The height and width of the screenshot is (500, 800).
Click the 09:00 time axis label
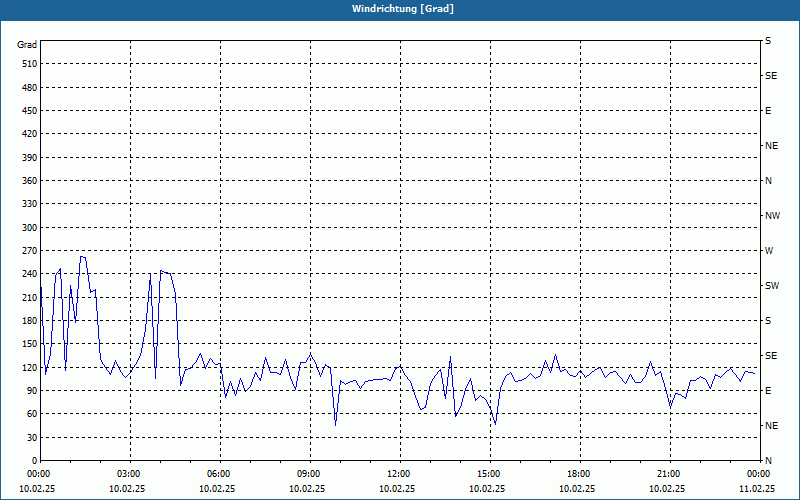(x=307, y=474)
